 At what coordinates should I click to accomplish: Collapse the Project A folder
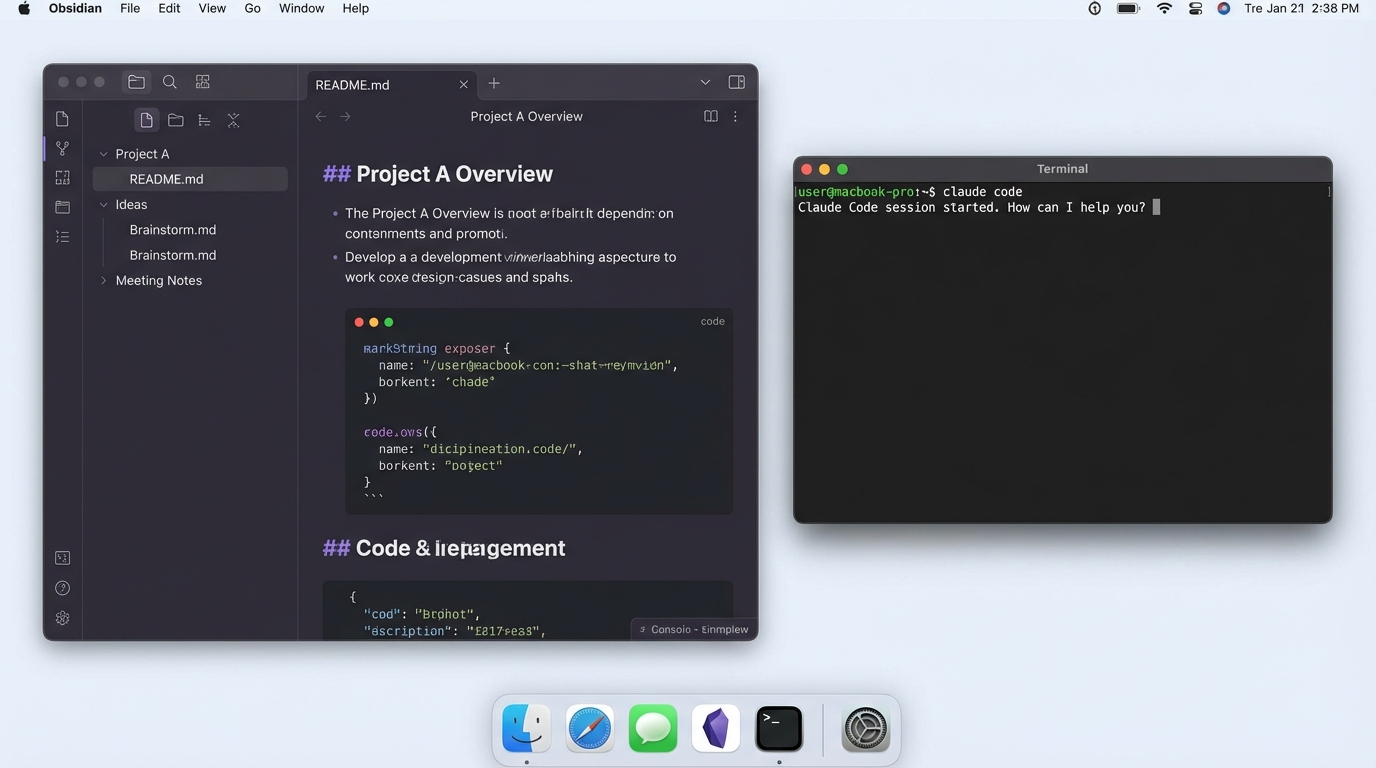coord(103,154)
